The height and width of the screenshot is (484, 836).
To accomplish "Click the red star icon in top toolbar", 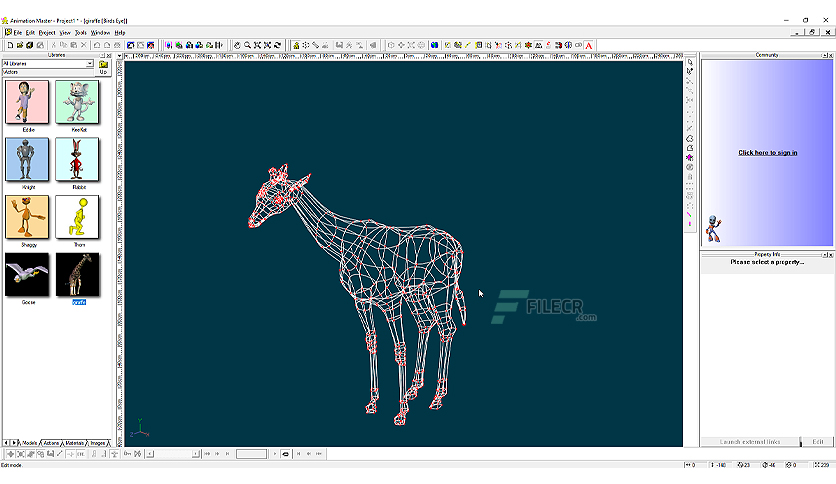I will tap(528, 45).
